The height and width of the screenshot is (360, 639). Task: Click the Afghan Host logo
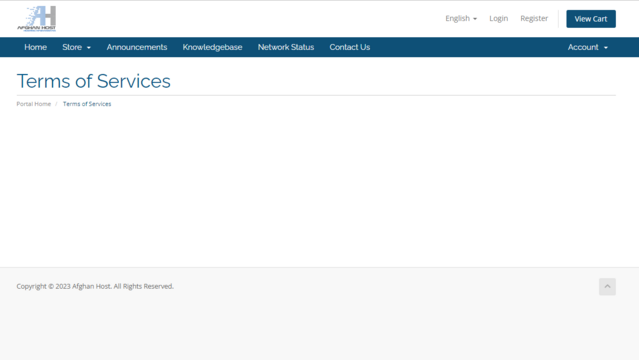click(36, 18)
